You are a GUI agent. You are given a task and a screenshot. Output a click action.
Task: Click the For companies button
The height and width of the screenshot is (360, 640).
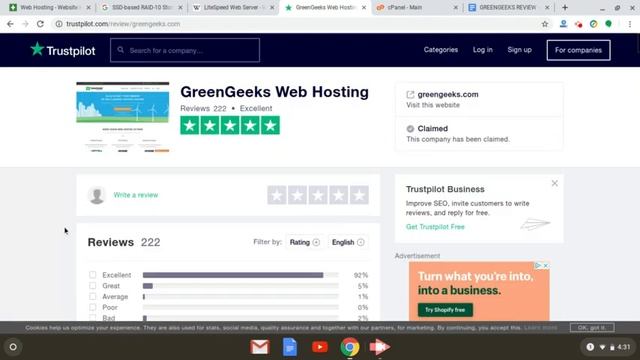tap(578, 50)
